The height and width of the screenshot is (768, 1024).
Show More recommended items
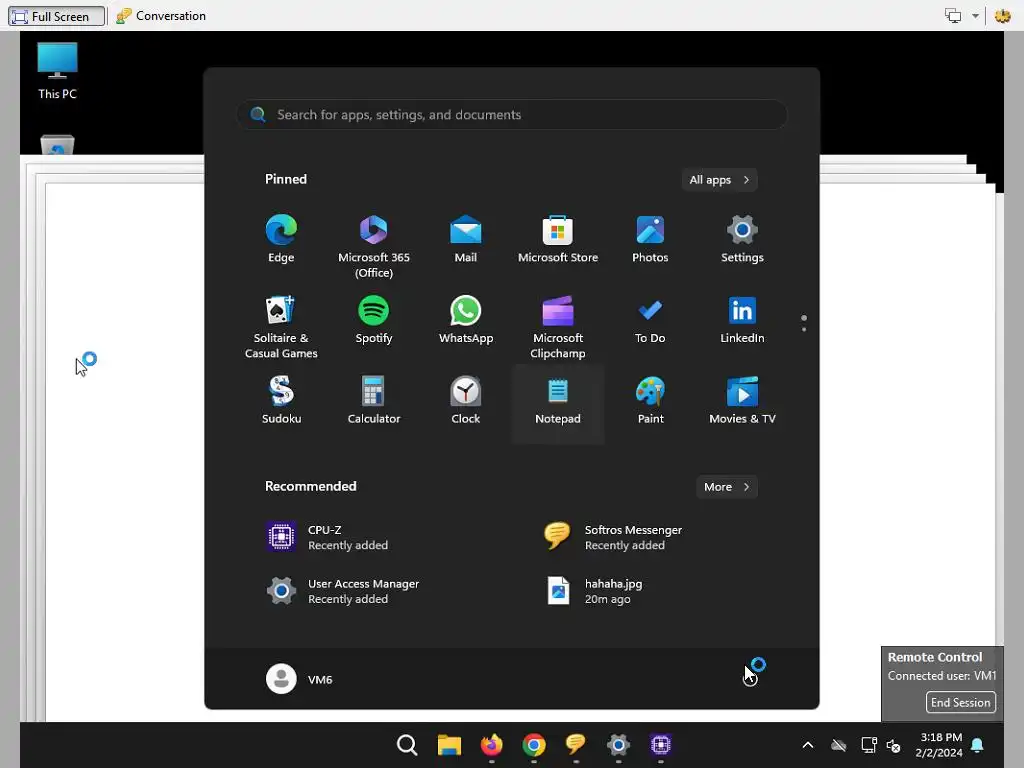(x=727, y=487)
